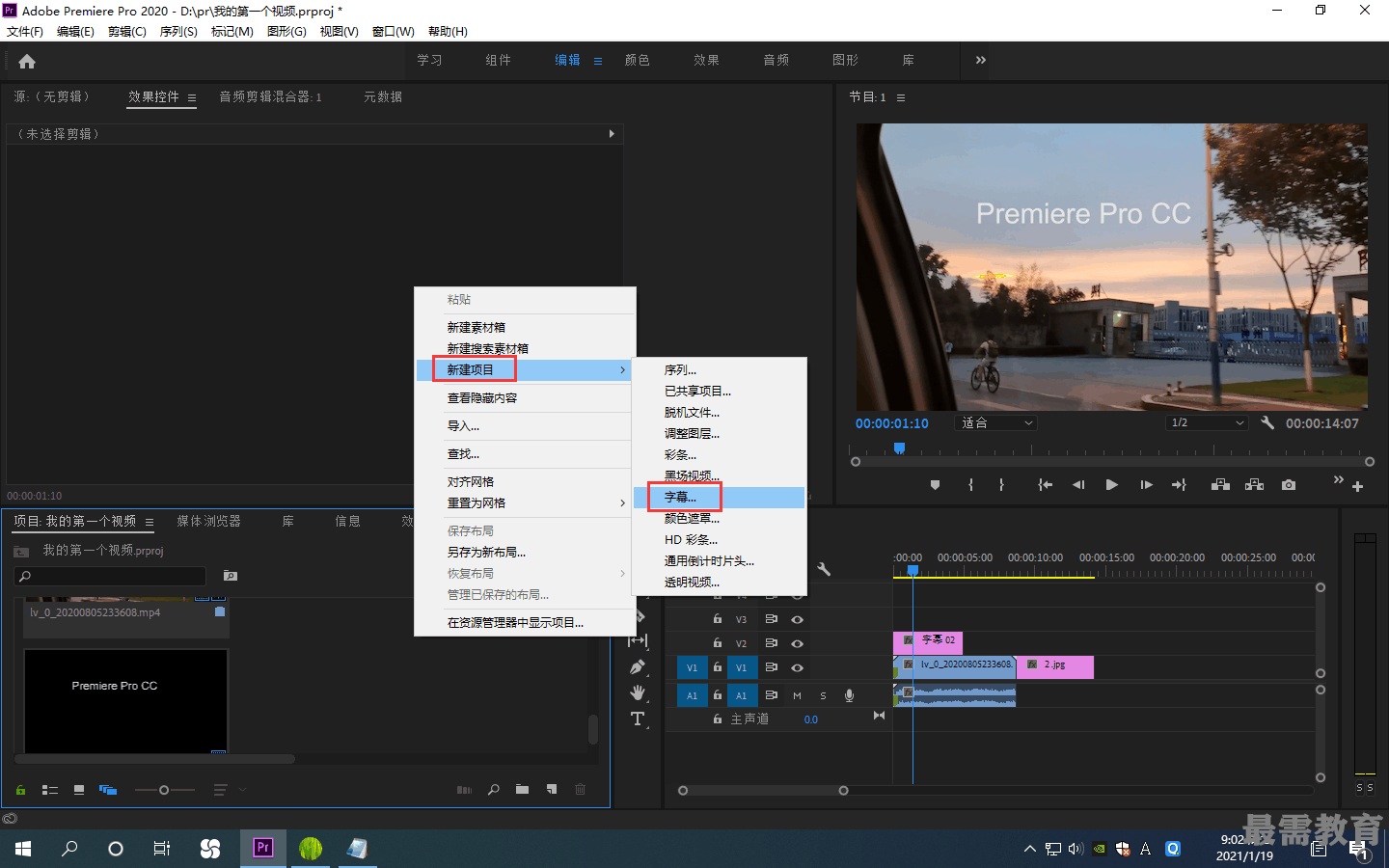The image size is (1389, 868).
Task: Select the Pen tool
Action: click(x=638, y=666)
